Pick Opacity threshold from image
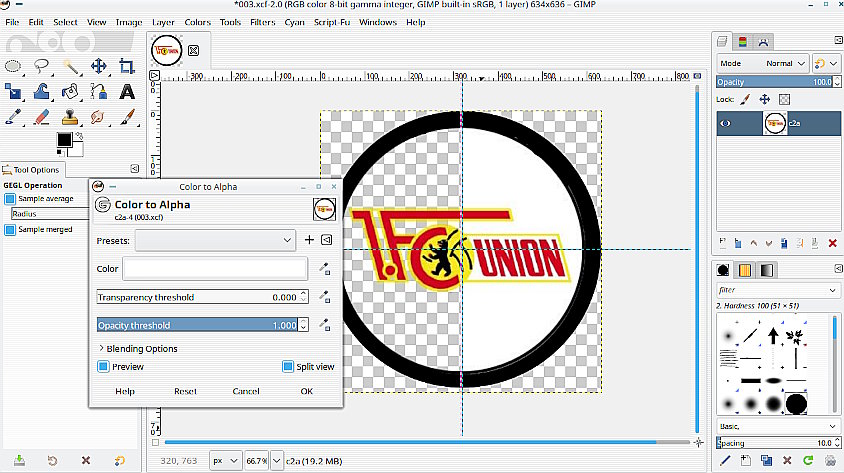This screenshot has height=473, width=844. 325,324
